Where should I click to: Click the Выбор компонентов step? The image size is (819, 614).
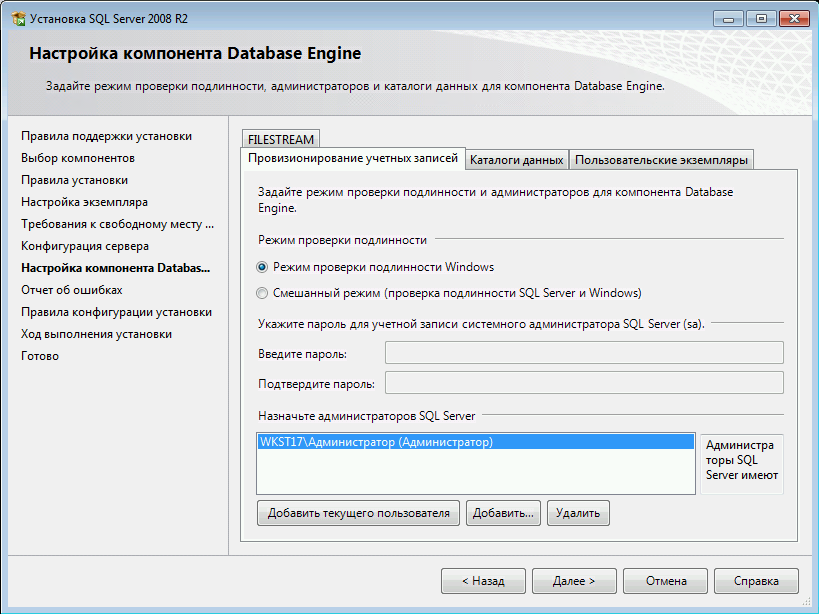(78, 158)
